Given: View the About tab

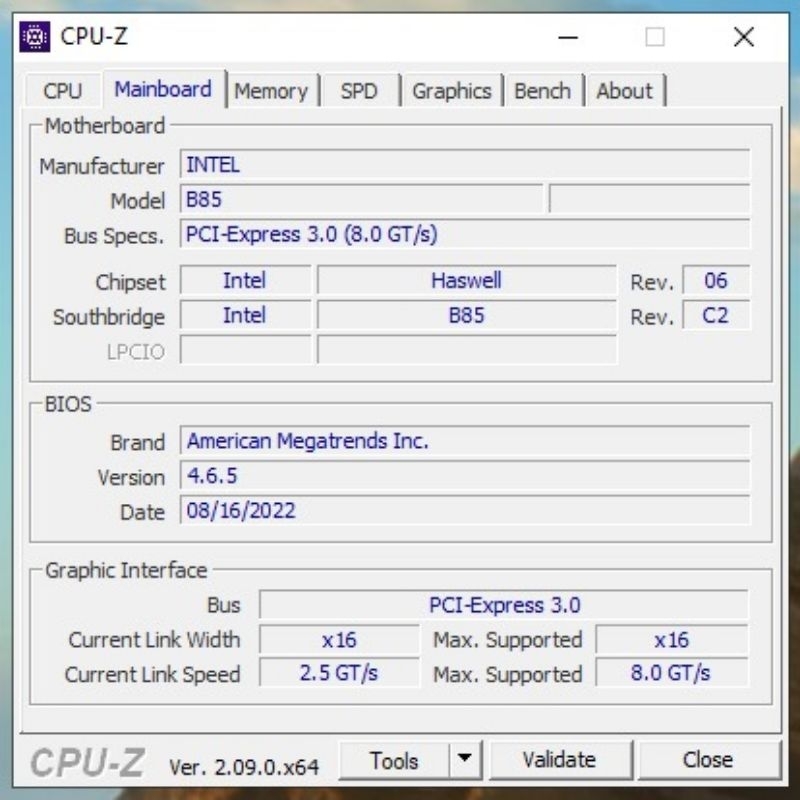Looking at the screenshot, I should pyautogui.click(x=624, y=91).
